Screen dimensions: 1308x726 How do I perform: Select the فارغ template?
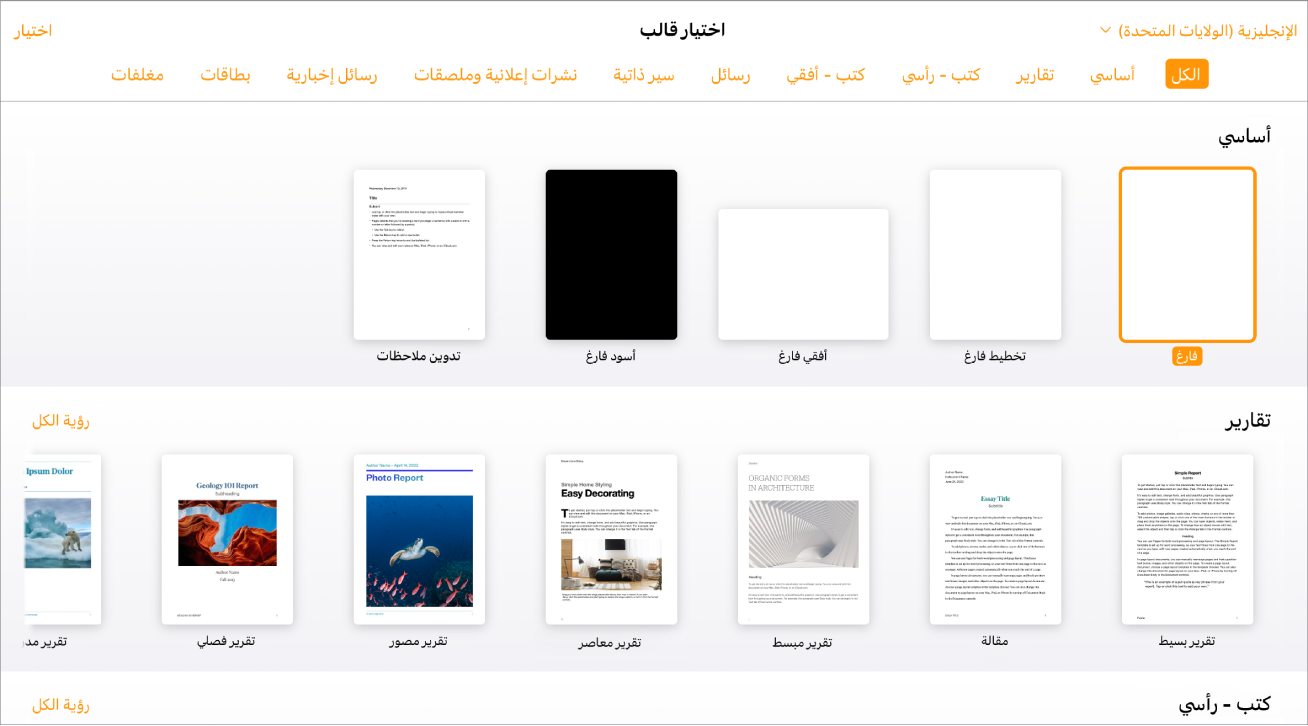pos(1186,254)
